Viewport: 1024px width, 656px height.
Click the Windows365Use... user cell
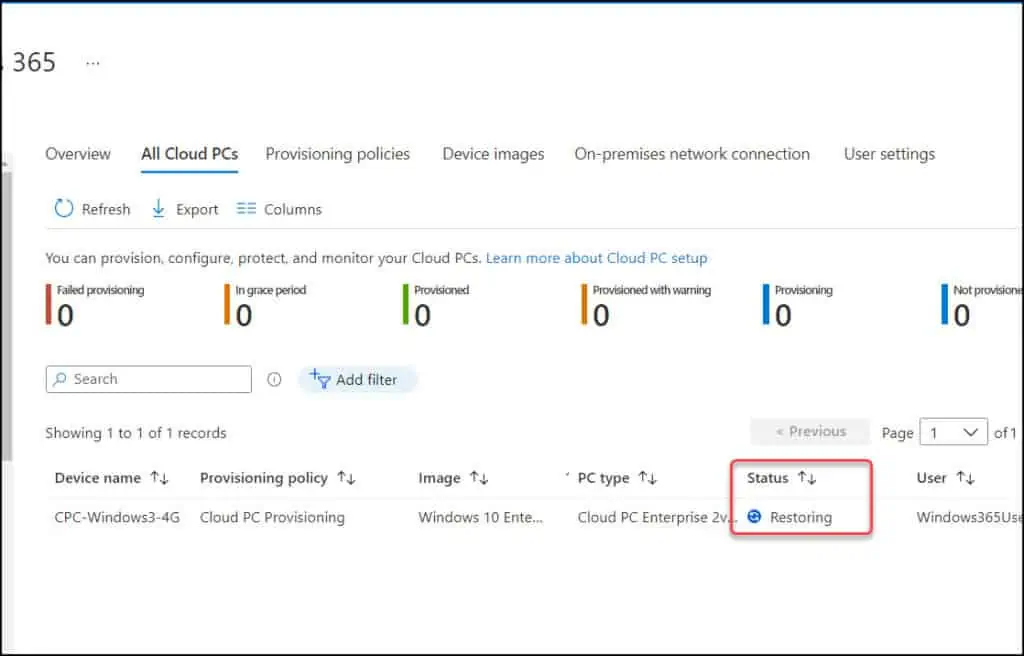pos(970,517)
